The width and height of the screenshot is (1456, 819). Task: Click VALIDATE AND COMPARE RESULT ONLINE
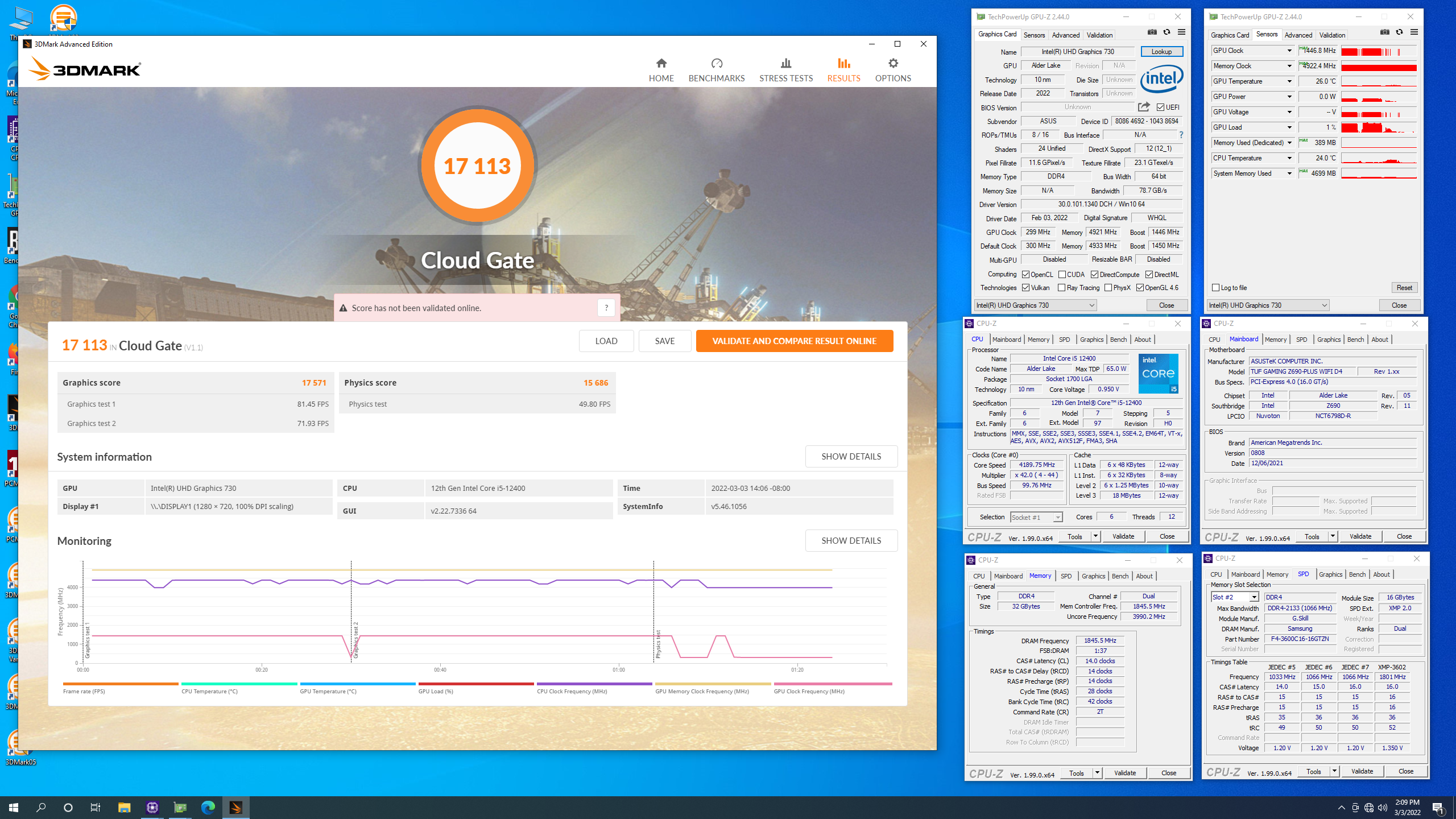795,341
